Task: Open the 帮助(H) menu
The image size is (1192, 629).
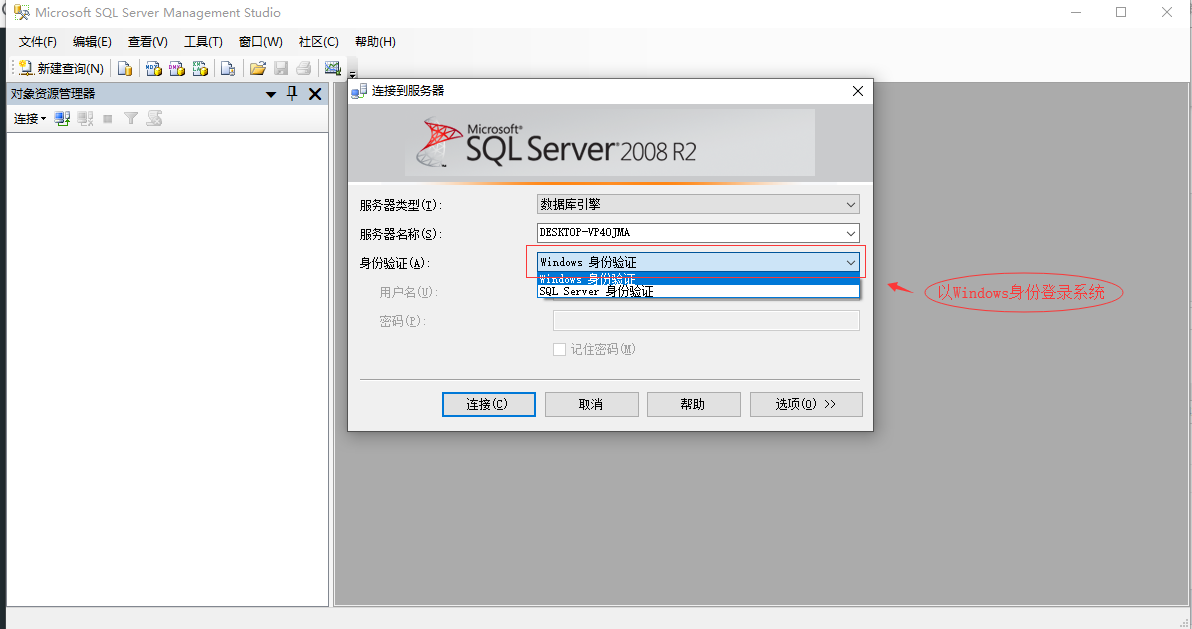Action: (376, 42)
